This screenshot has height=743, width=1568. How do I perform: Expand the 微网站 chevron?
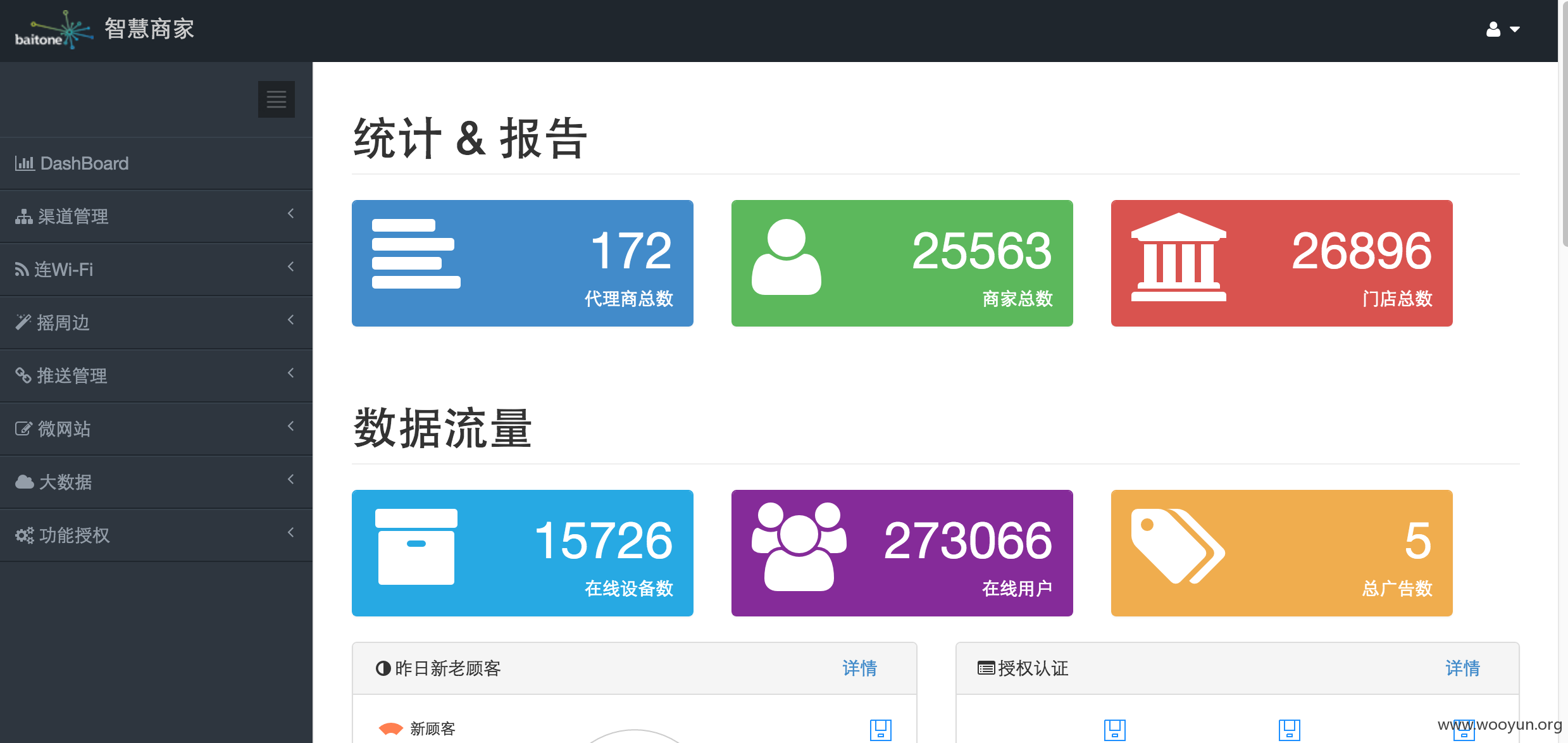point(291,427)
